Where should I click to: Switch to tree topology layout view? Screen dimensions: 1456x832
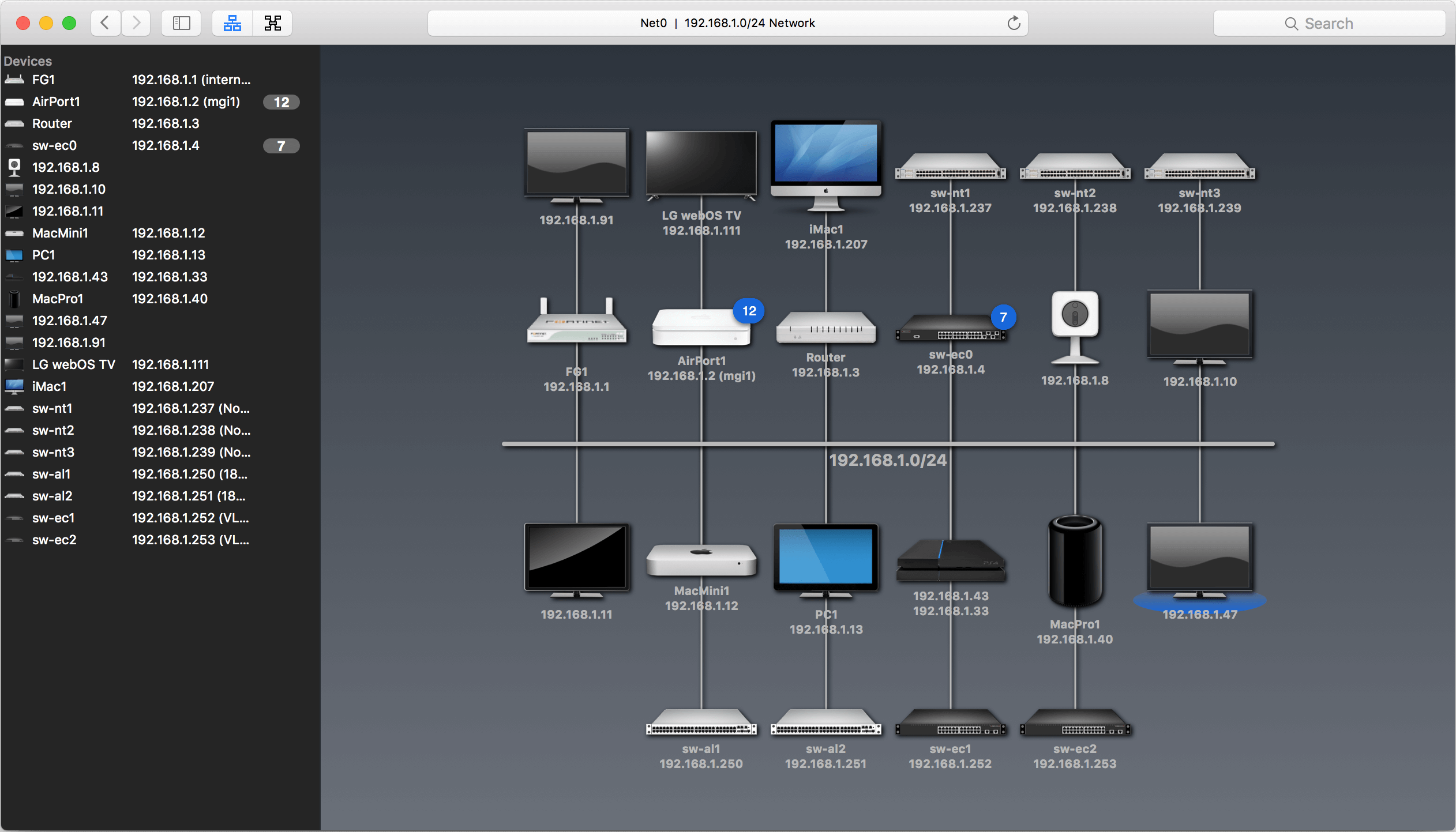(x=272, y=23)
